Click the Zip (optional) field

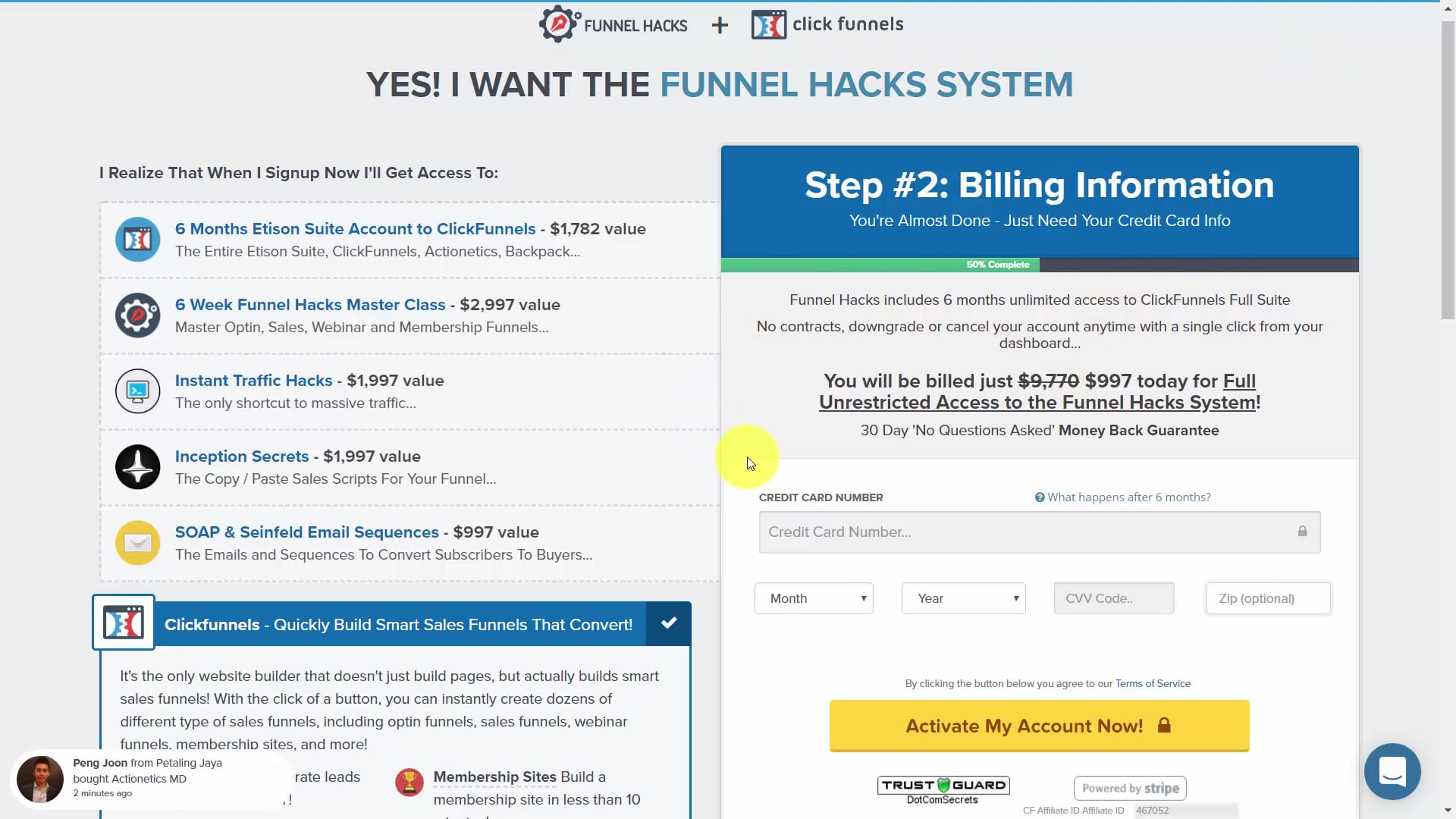tap(1268, 598)
